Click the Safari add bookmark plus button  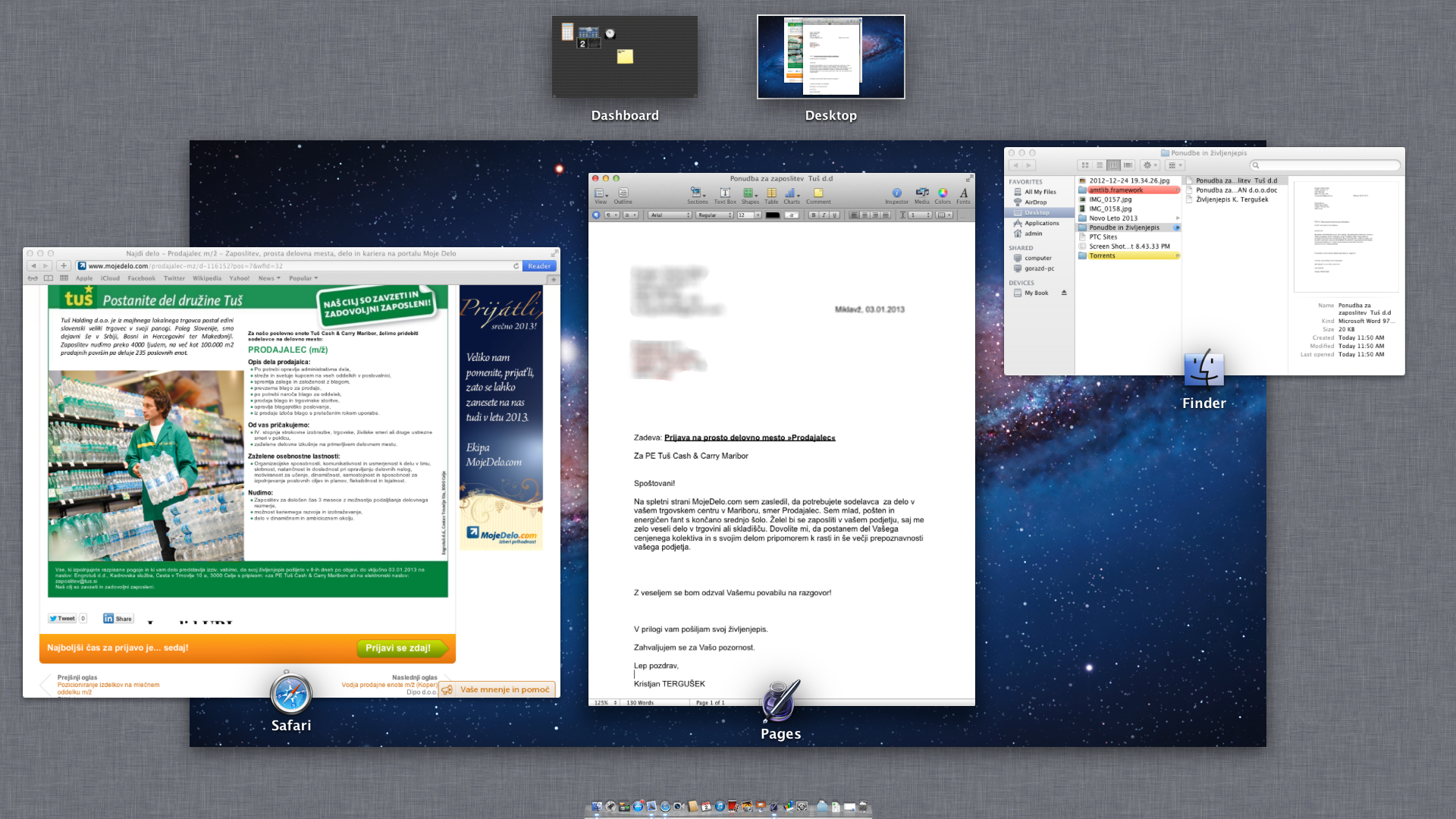[x=64, y=266]
